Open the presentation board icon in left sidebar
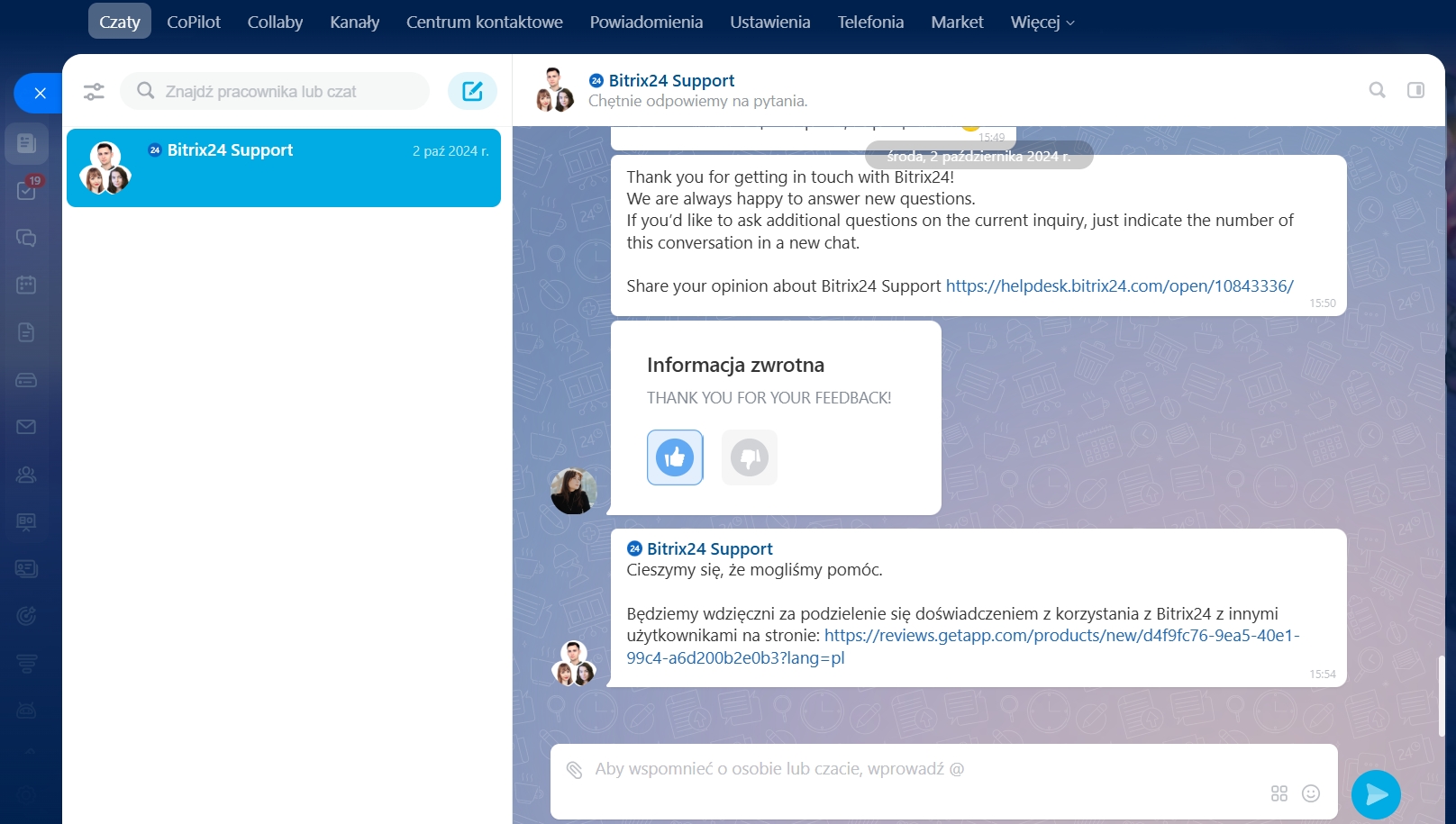 click(x=26, y=521)
